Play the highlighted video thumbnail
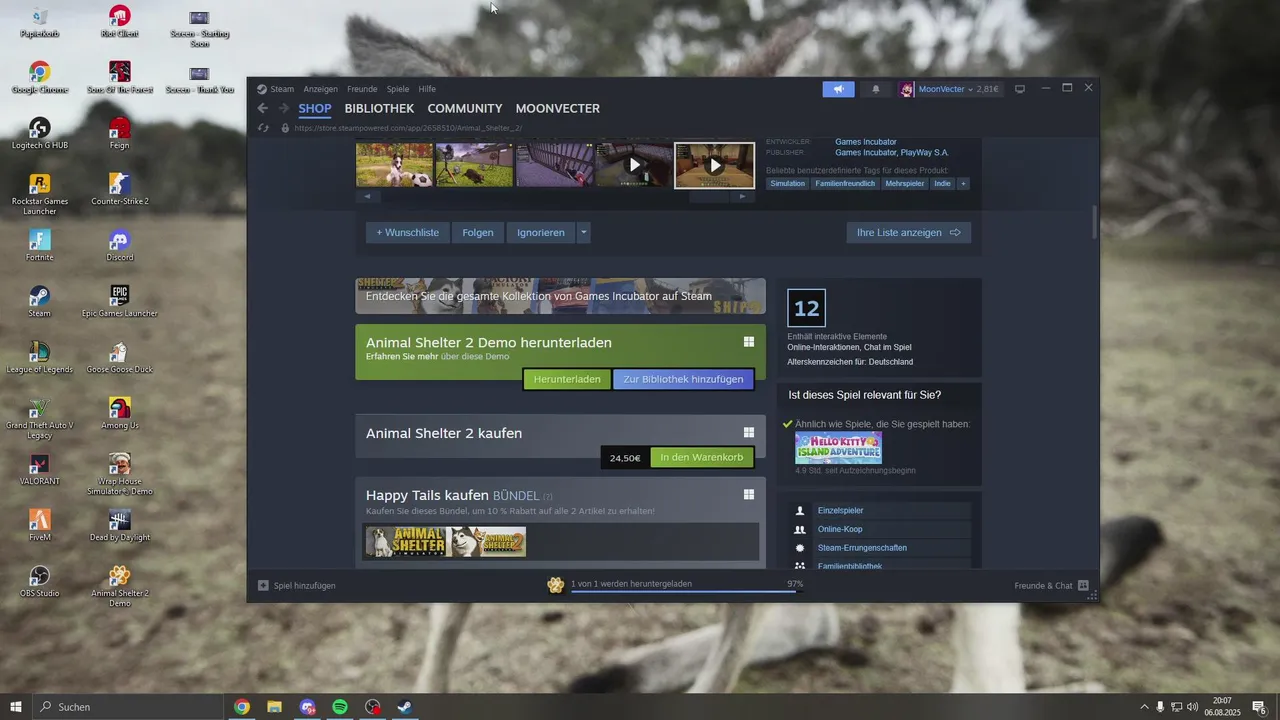This screenshot has height=720, width=1280. pyautogui.click(x=715, y=165)
